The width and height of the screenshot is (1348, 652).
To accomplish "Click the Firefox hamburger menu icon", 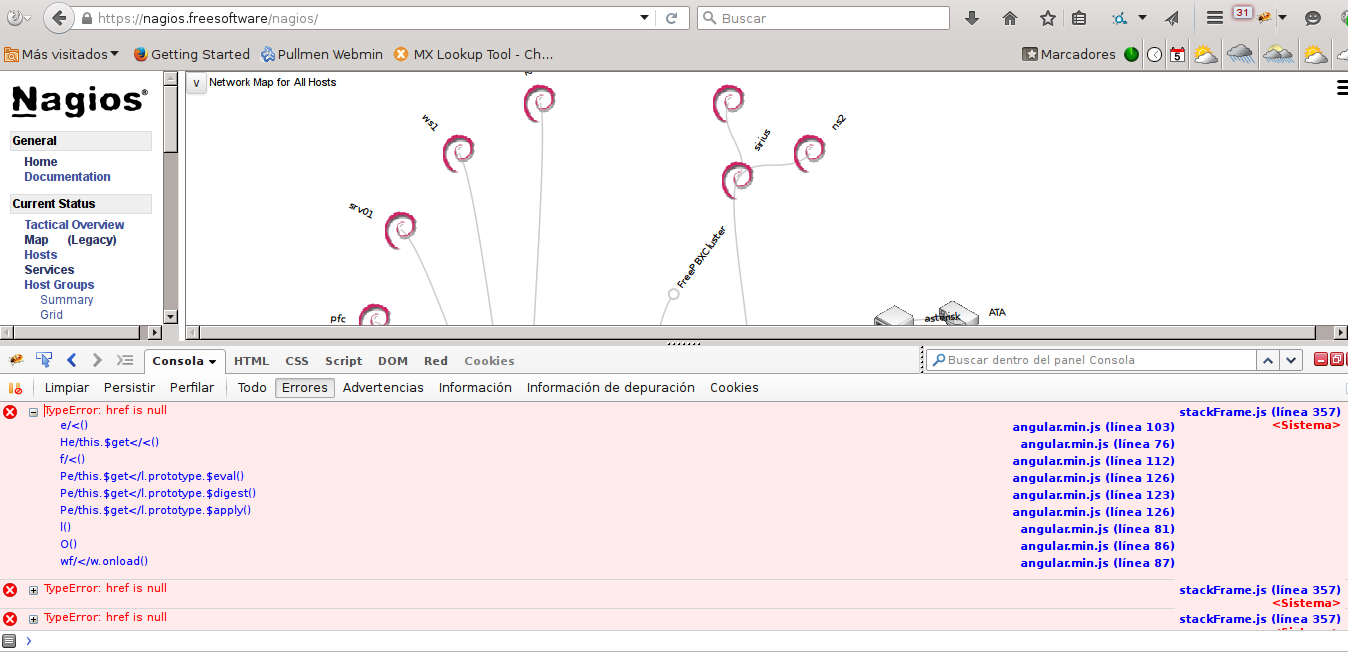I will coord(1215,18).
